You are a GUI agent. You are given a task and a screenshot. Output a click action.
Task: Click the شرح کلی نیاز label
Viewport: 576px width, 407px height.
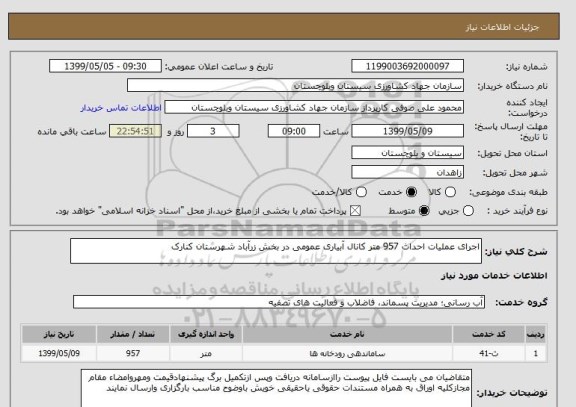[x=516, y=252]
